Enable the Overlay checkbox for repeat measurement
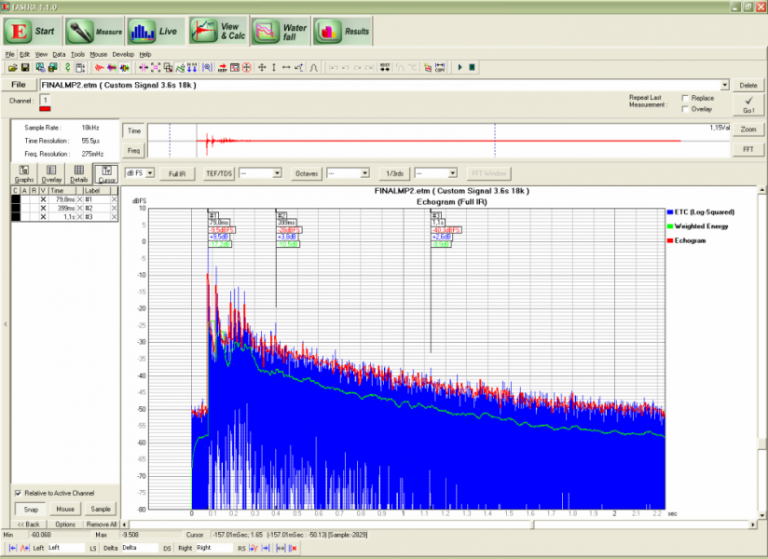768x559 pixels. pos(685,109)
